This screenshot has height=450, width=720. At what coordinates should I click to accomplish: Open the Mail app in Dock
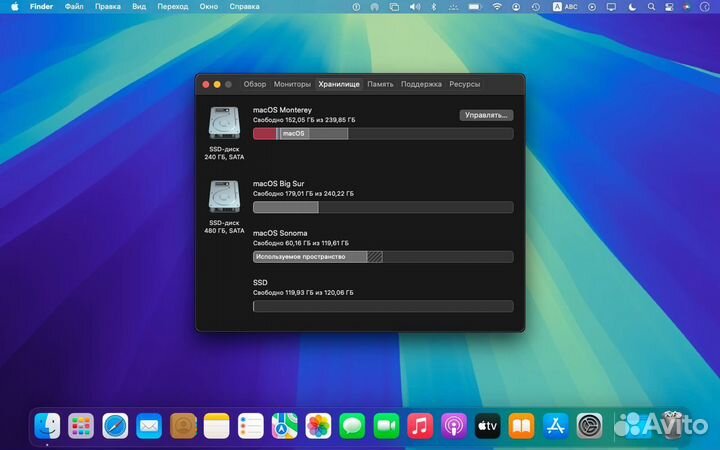pos(149,426)
